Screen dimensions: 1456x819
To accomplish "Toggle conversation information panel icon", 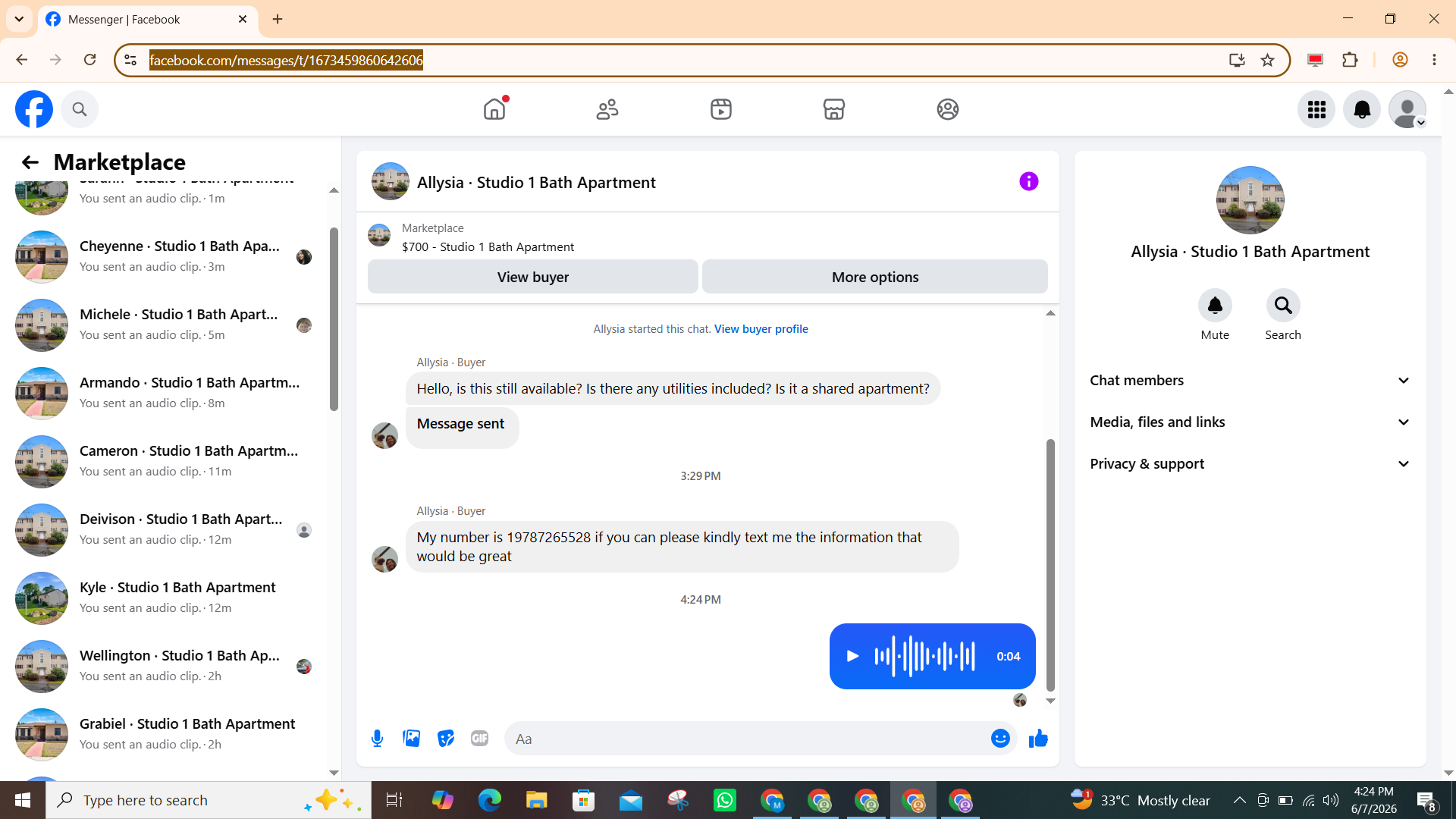I will 1028,181.
